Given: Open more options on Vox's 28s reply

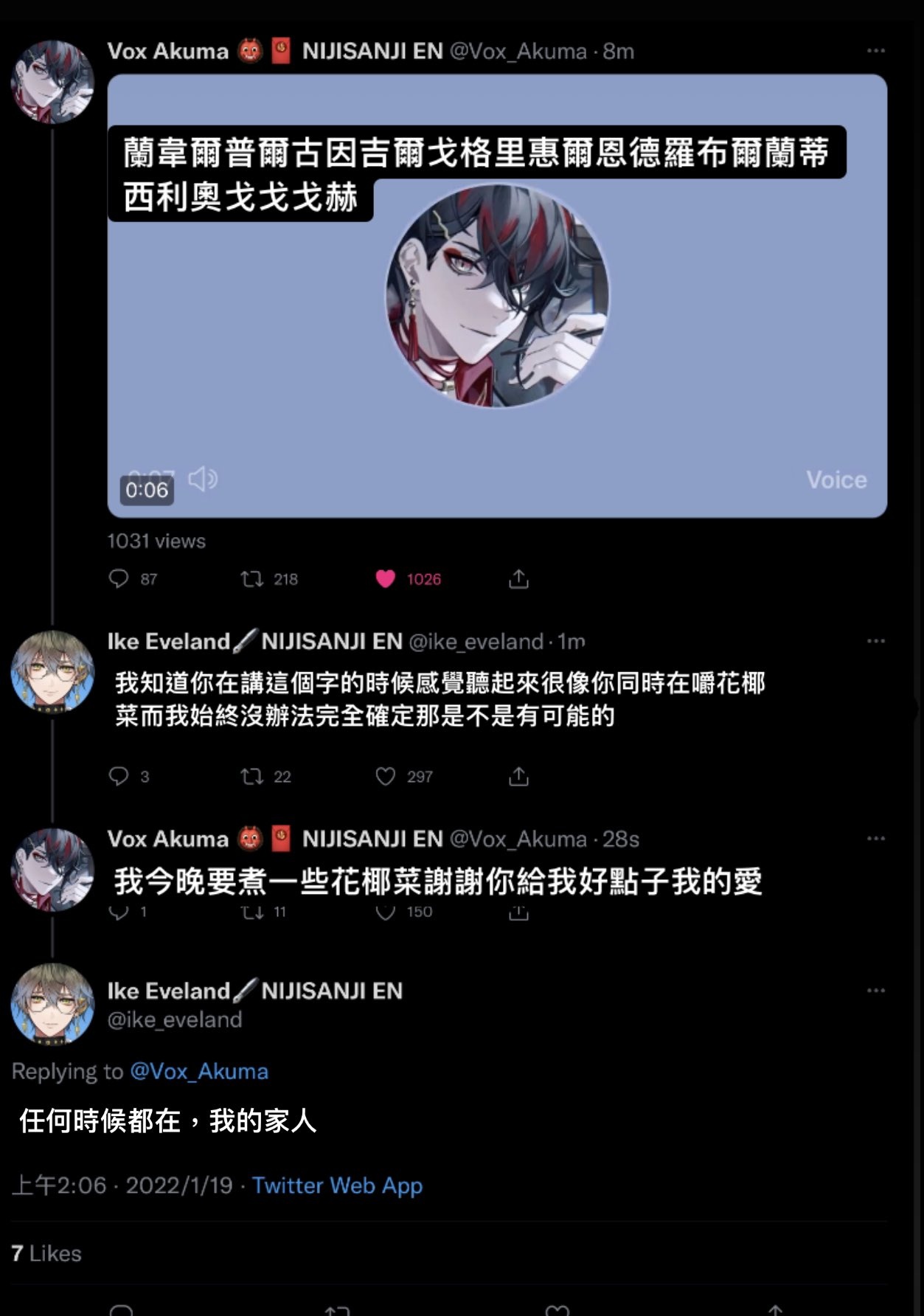Looking at the screenshot, I should pos(876,839).
